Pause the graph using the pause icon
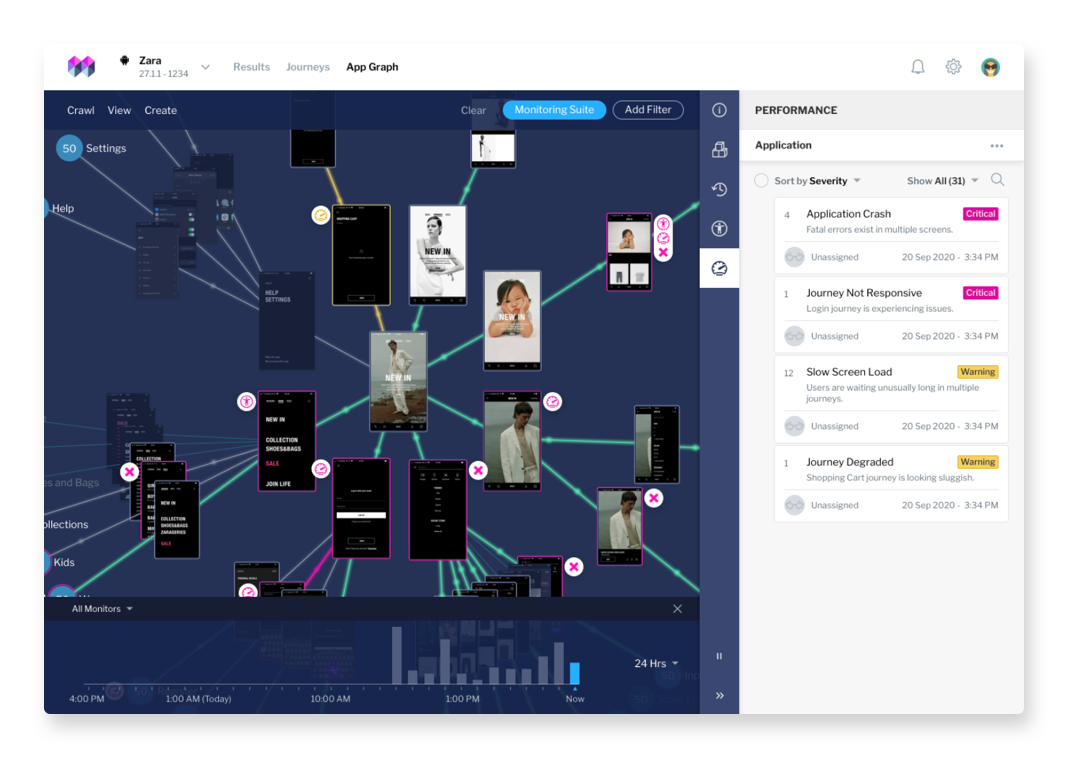 pos(719,656)
